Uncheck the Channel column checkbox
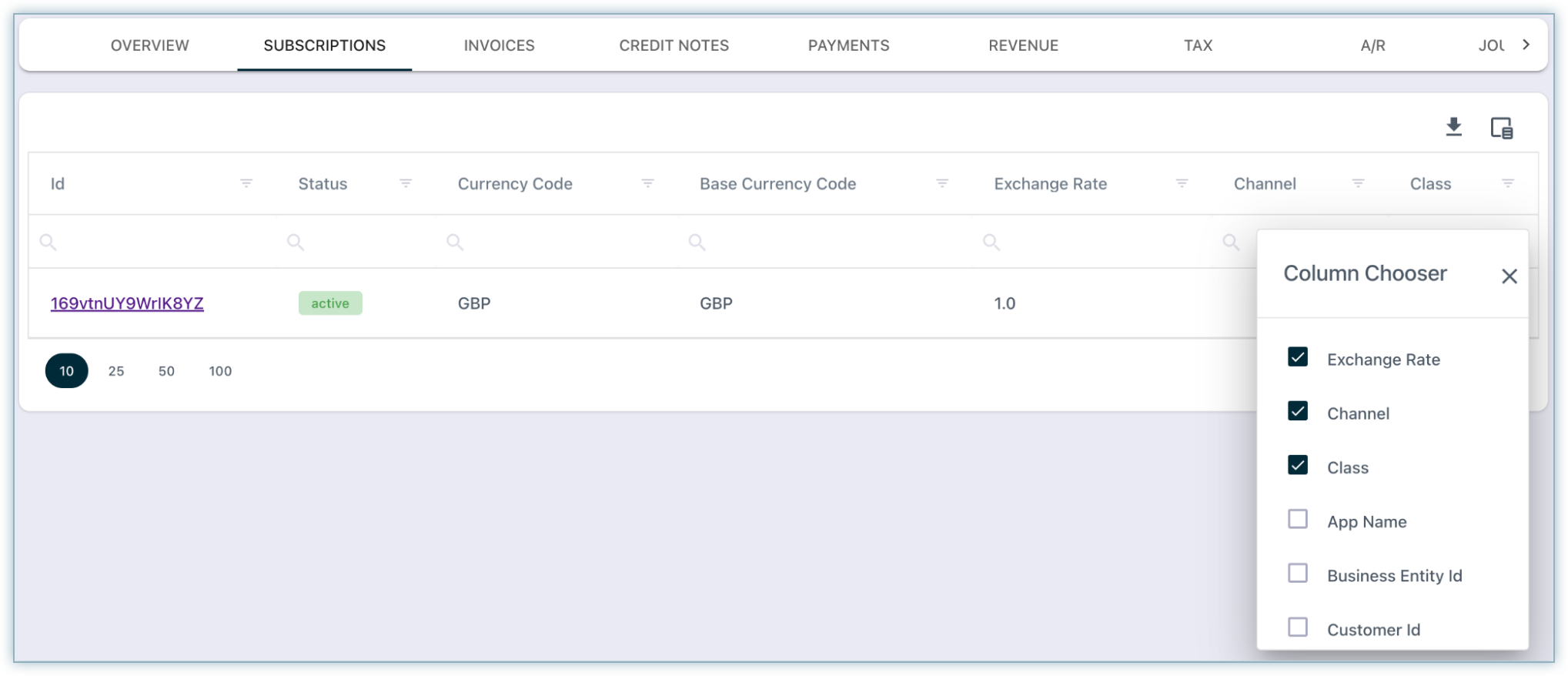 [x=1298, y=411]
